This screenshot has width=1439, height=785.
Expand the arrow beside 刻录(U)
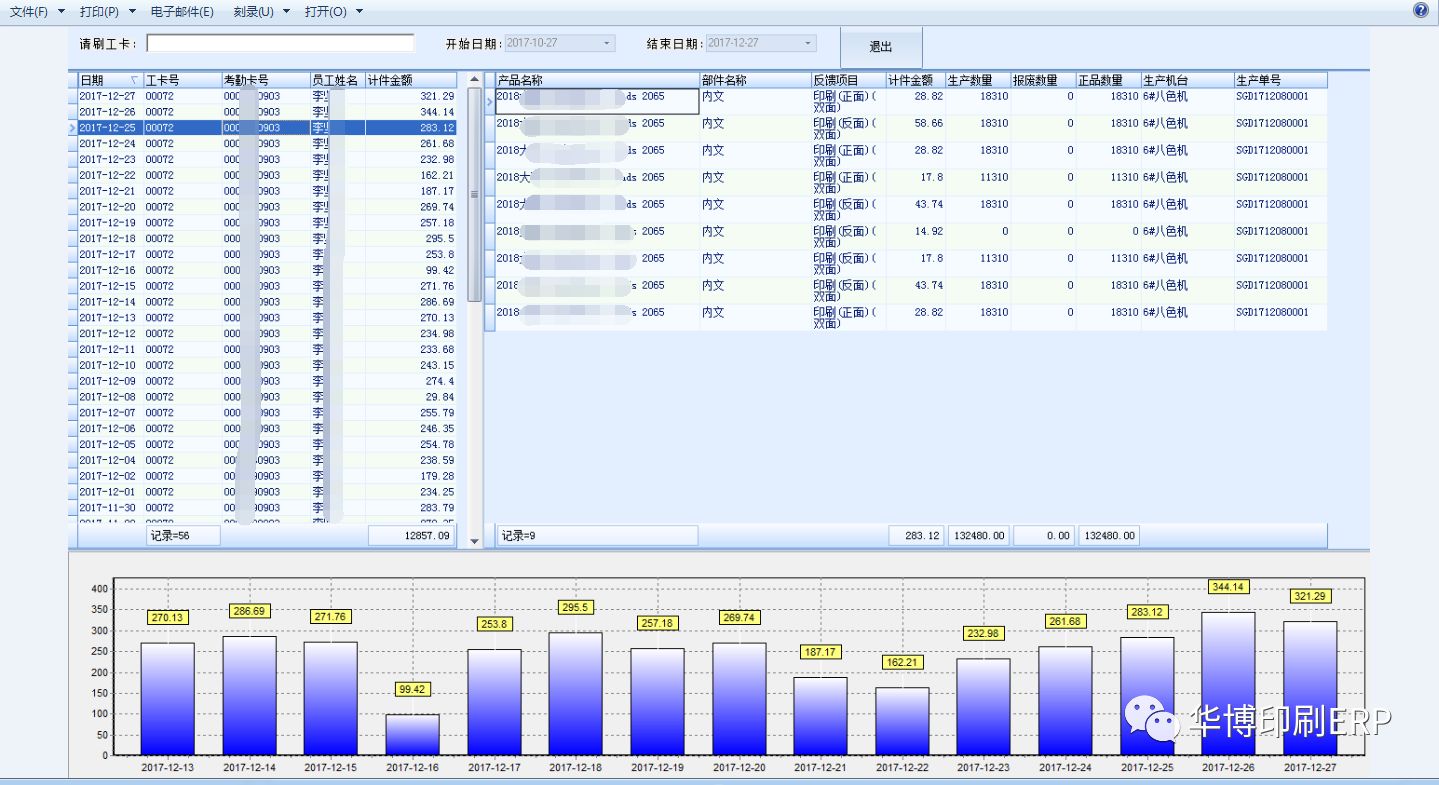pyautogui.click(x=287, y=11)
